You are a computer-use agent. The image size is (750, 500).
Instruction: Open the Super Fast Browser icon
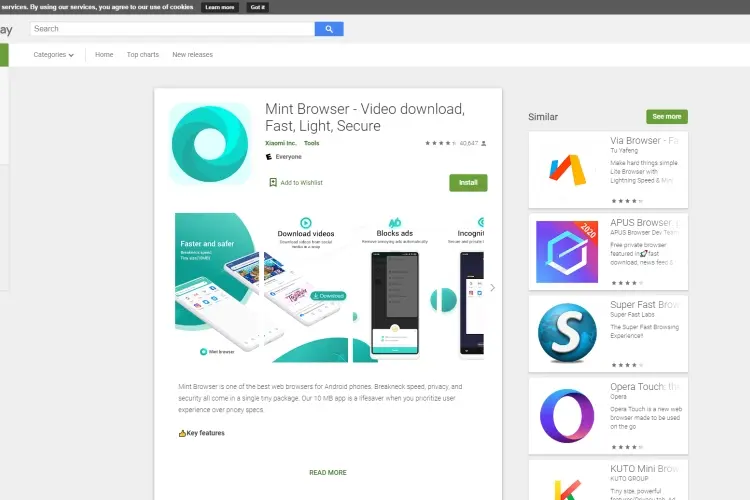point(567,333)
